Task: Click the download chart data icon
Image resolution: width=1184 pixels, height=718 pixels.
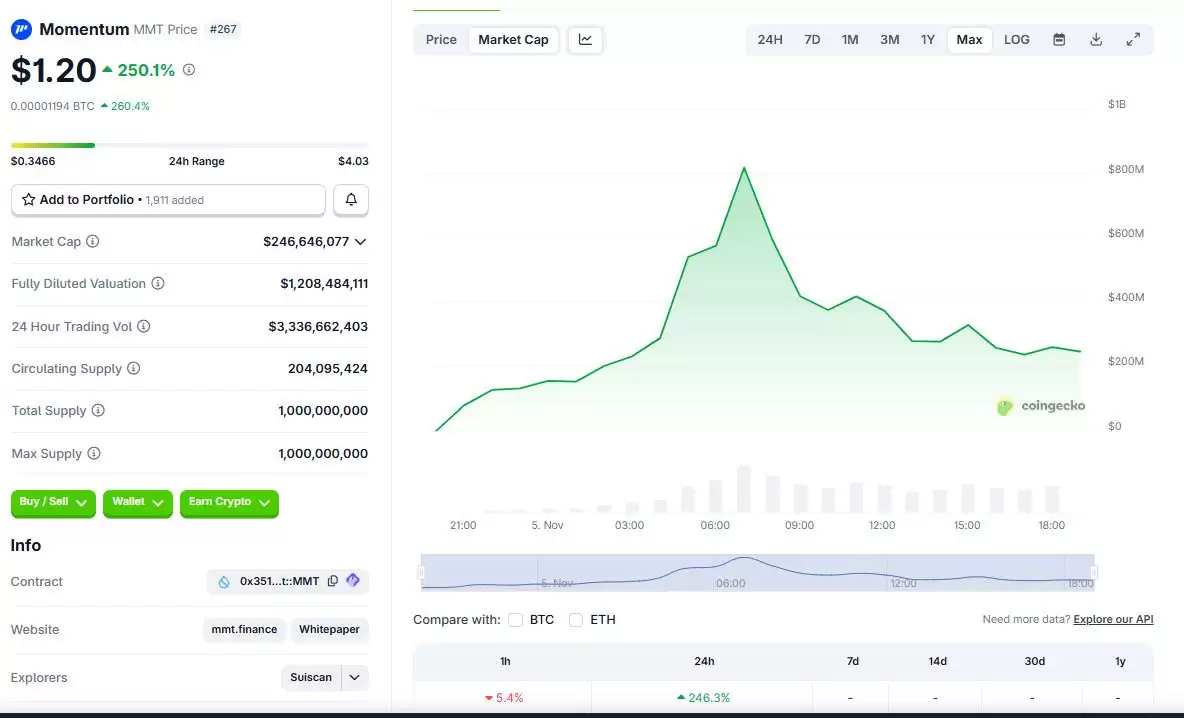Action: pyautogui.click(x=1096, y=39)
